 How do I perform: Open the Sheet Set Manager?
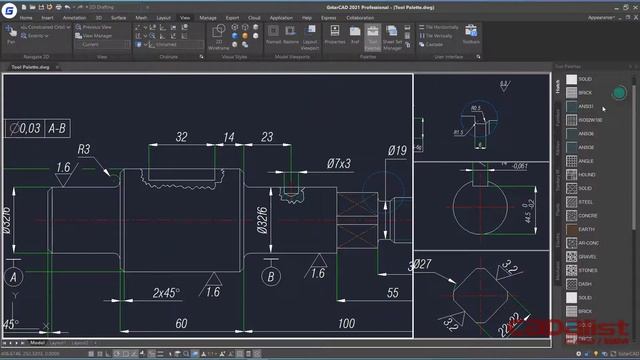[x=392, y=37]
